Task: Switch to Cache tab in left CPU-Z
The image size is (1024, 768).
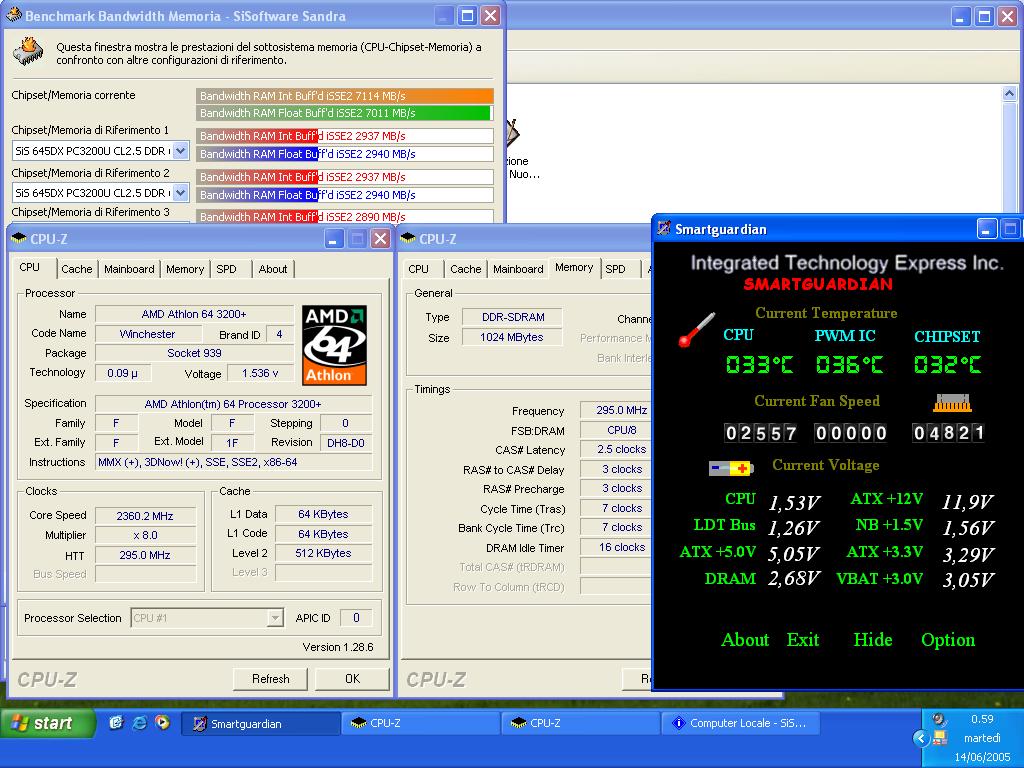Action: [76, 268]
